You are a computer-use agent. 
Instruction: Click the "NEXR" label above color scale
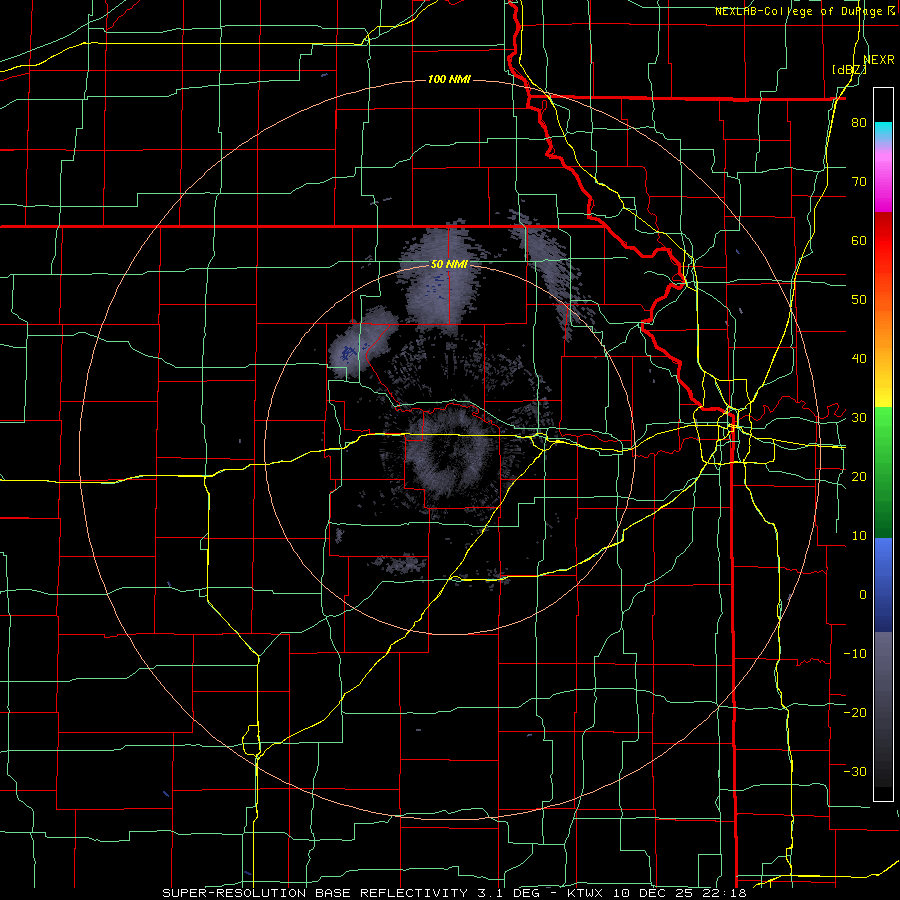pos(879,60)
